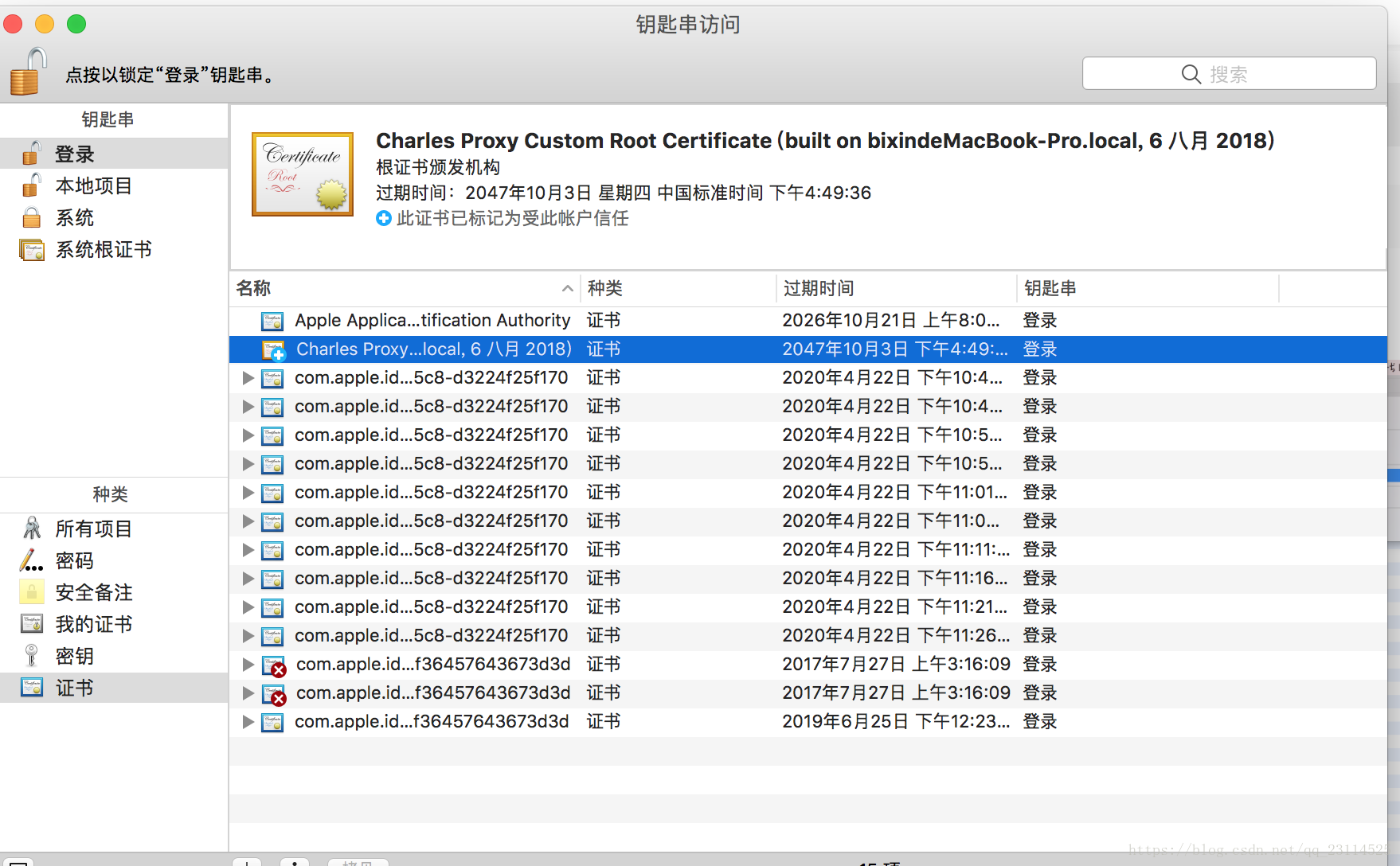
Task: Select the Apple Applica...tification Authority certificate name
Action: click(x=432, y=321)
